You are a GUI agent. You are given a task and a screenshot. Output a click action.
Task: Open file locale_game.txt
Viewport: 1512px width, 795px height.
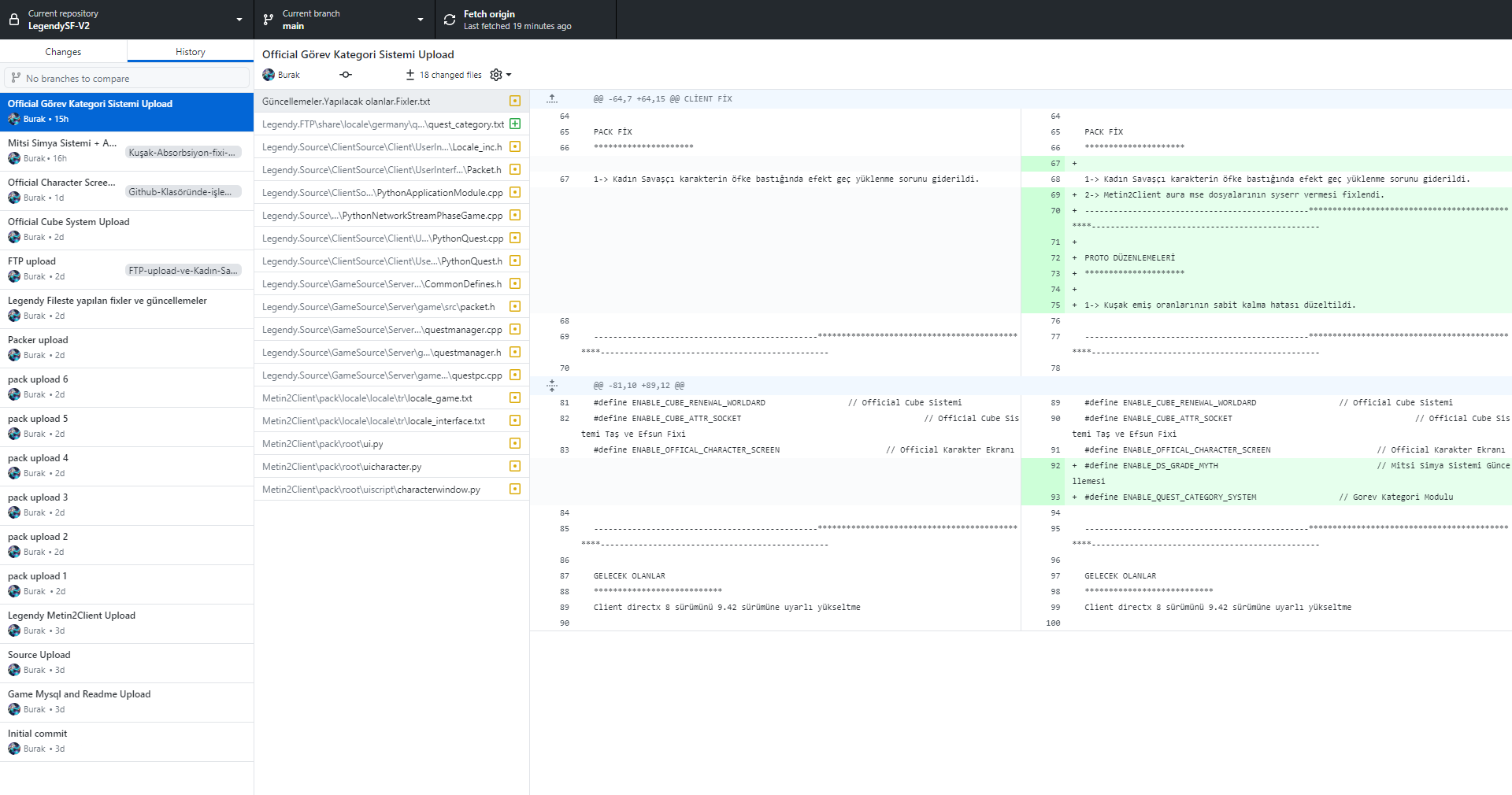point(391,397)
